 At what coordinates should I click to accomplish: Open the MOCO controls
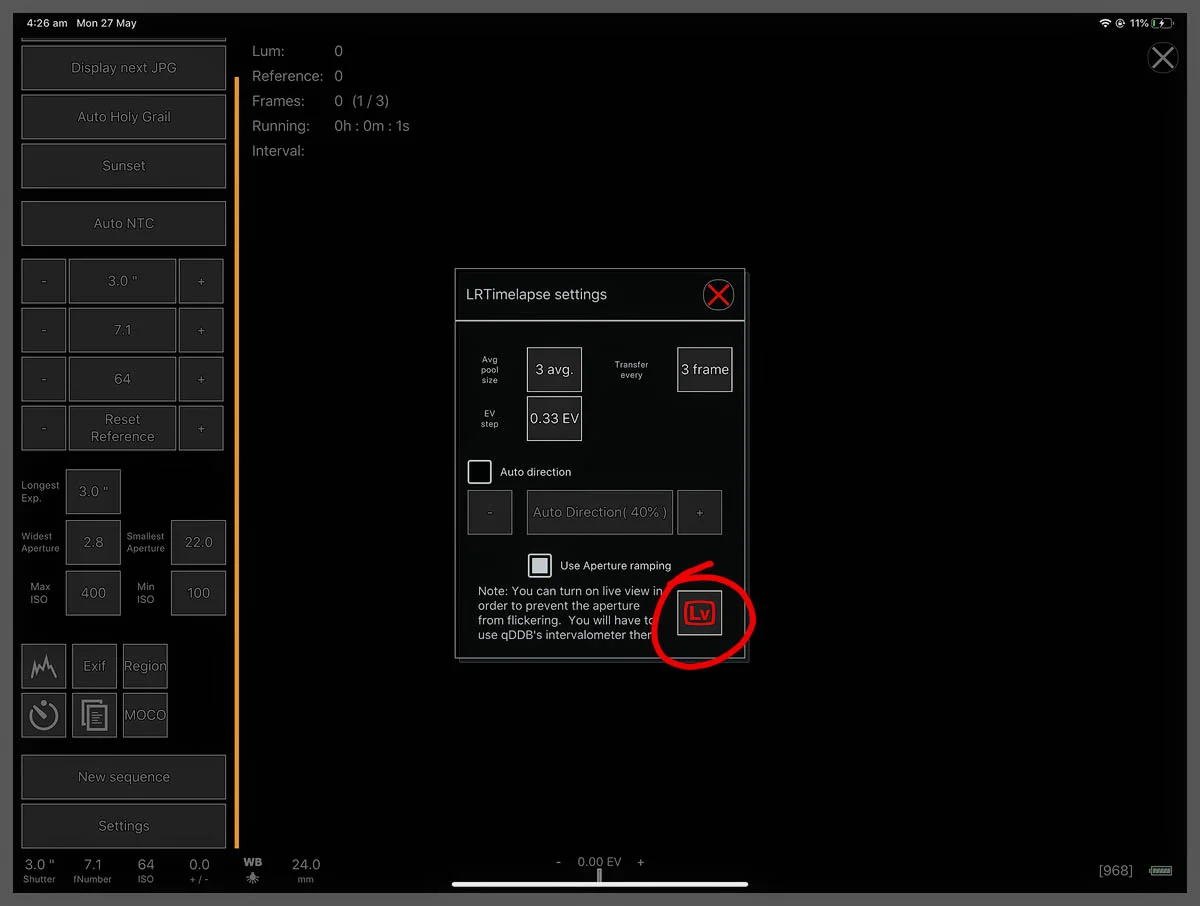pos(145,715)
